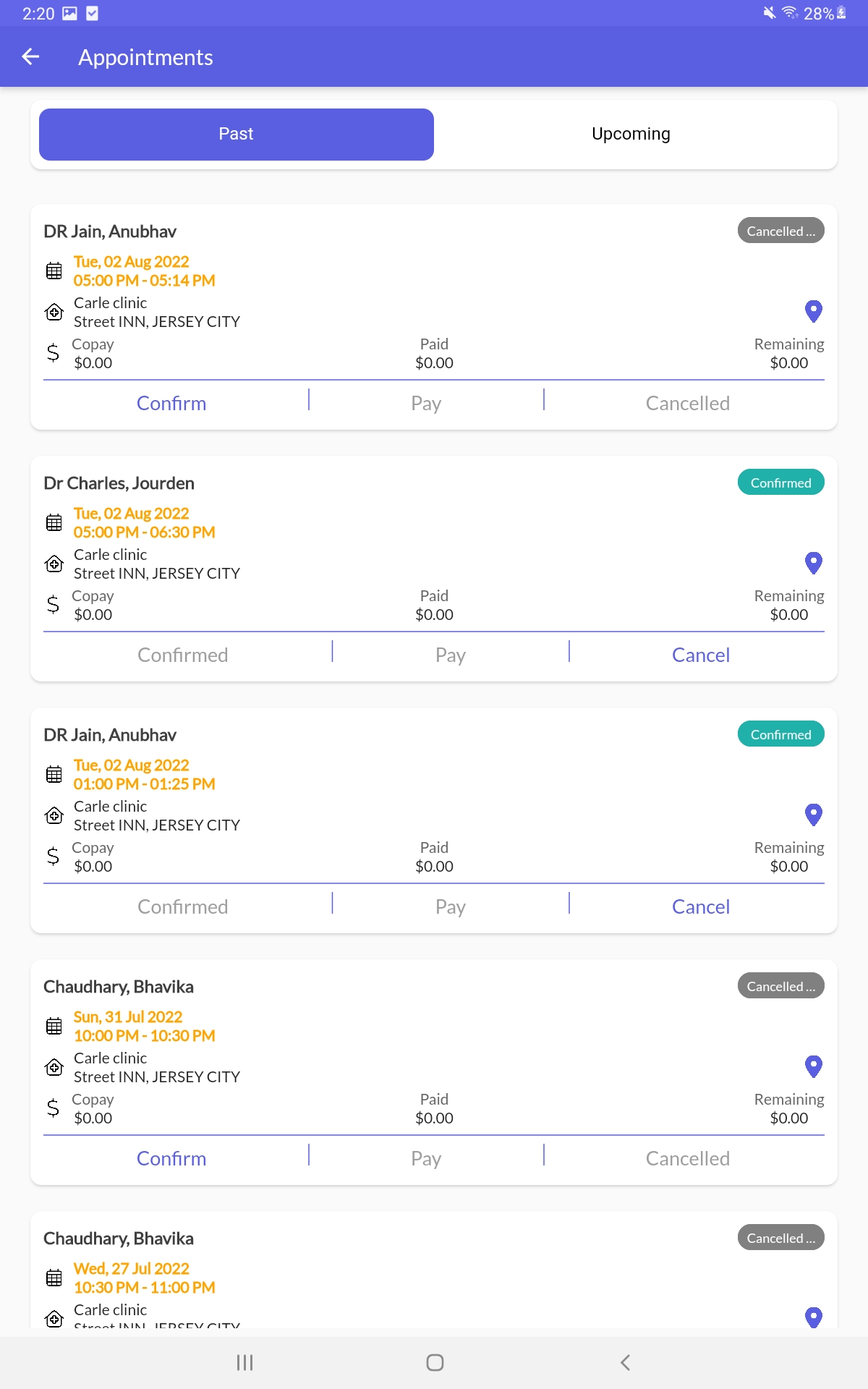Tap map pin for 01:00 PM Jain appointment
The image size is (868, 1389).
814,815
